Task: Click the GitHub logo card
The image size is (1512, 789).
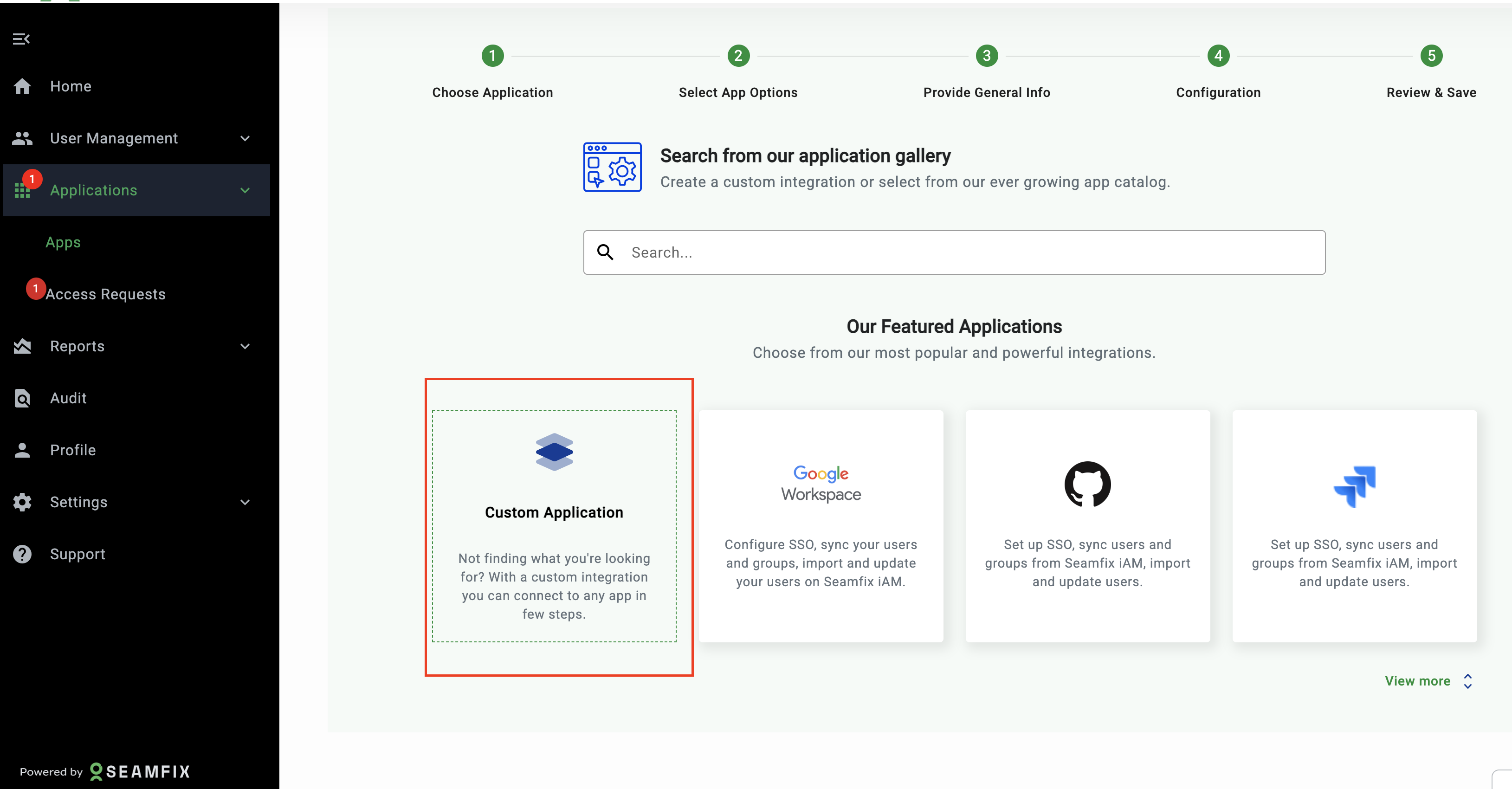Action: [x=1087, y=525]
